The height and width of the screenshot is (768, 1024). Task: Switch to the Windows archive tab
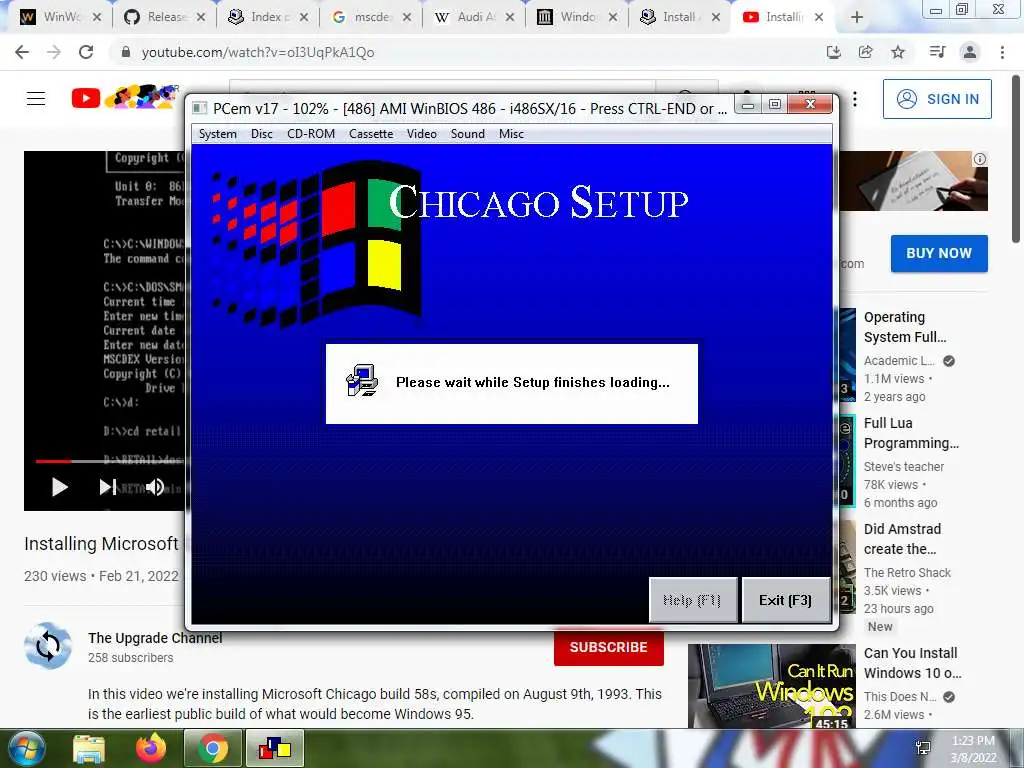click(568, 17)
